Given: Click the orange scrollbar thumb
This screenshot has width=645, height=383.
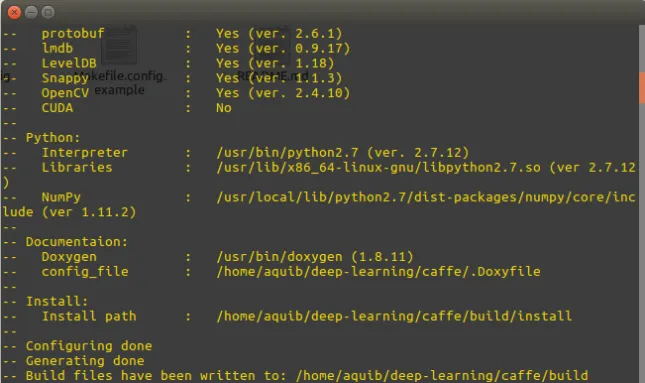Looking at the screenshot, I should tap(642, 88).
